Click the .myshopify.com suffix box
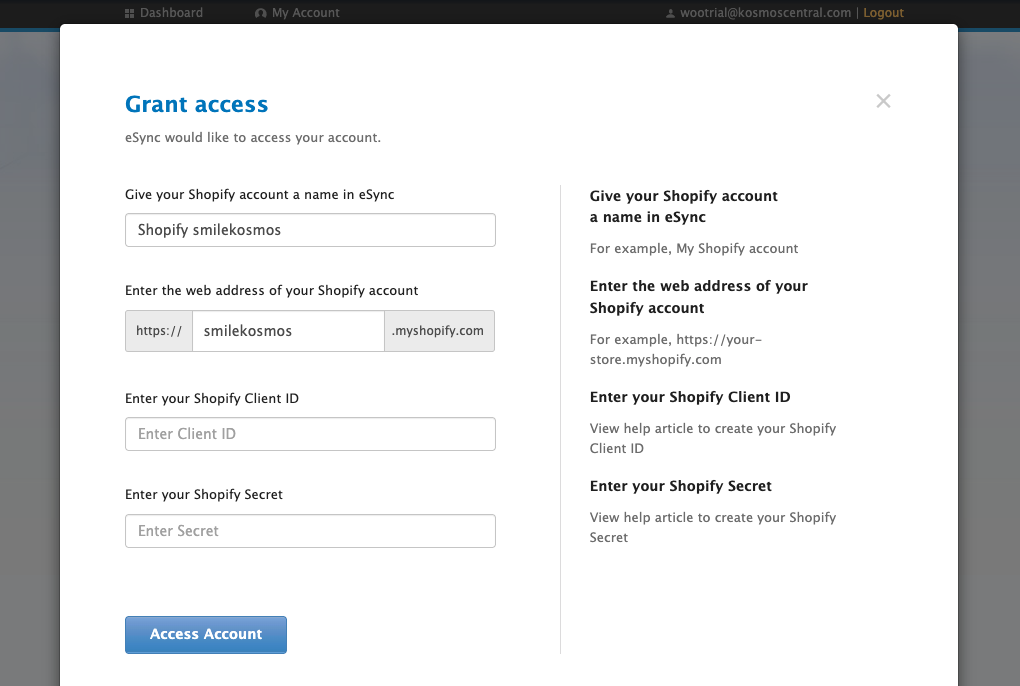This screenshot has height=686, width=1020. (439, 331)
